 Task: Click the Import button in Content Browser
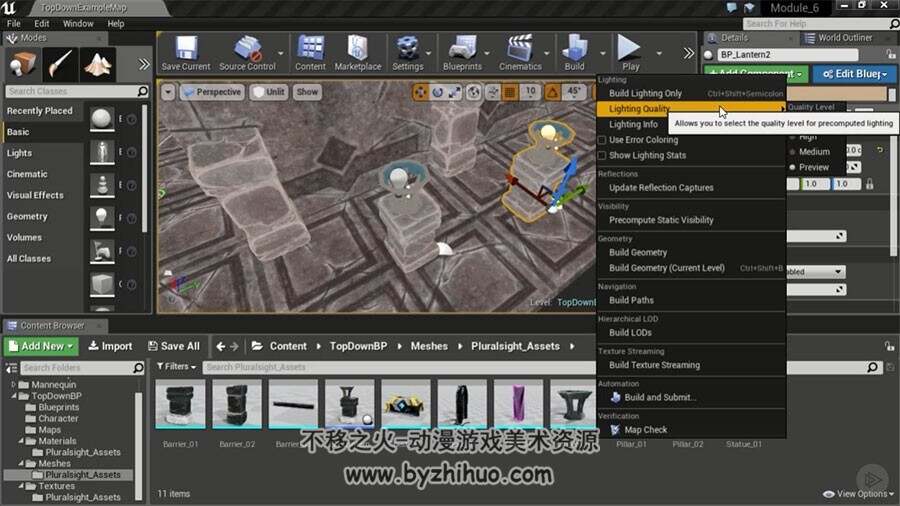pos(110,347)
